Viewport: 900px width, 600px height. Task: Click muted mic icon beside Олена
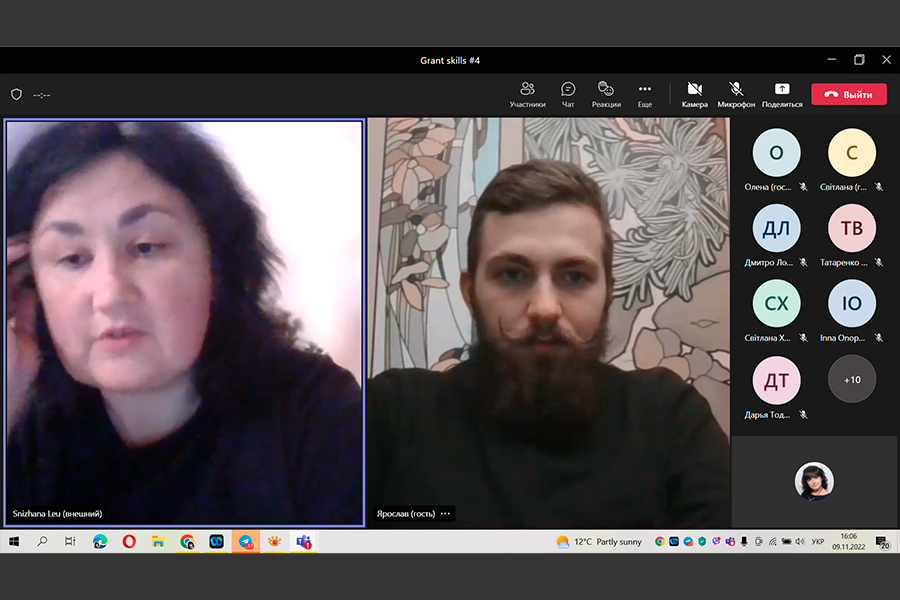click(804, 187)
